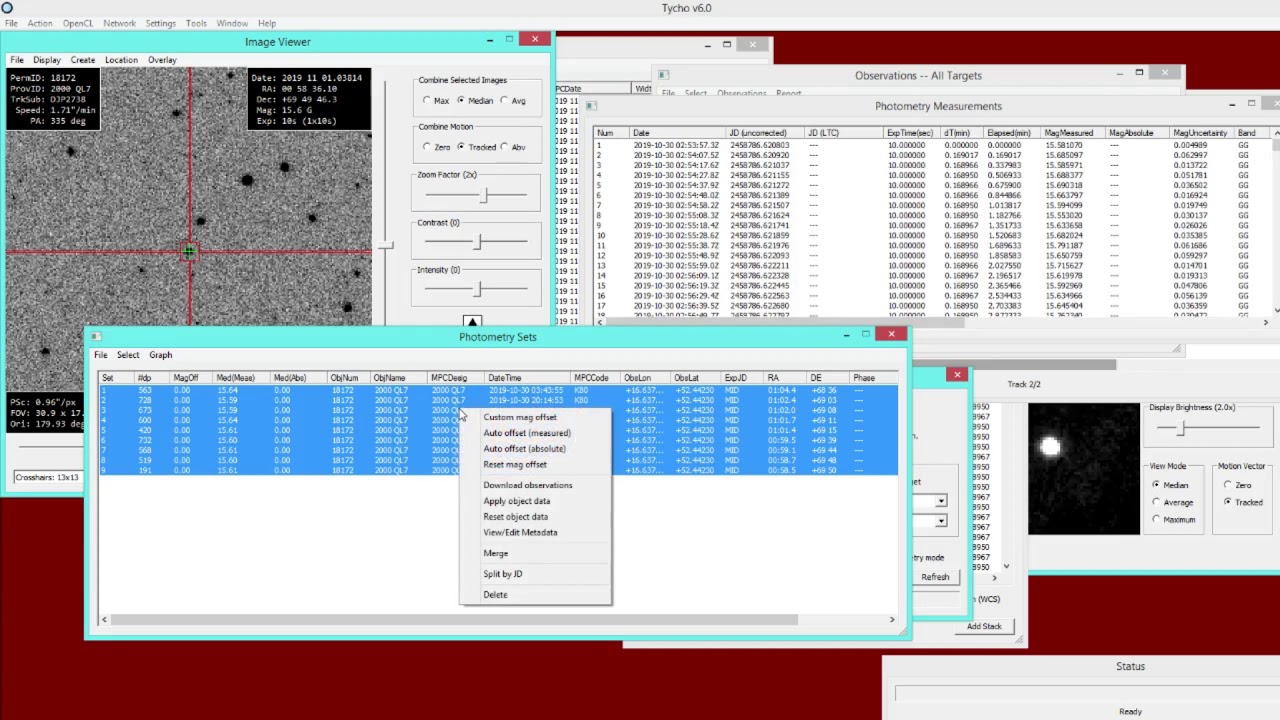Choose Reset mag offset from context menu
This screenshot has width=1280, height=720.
point(515,465)
